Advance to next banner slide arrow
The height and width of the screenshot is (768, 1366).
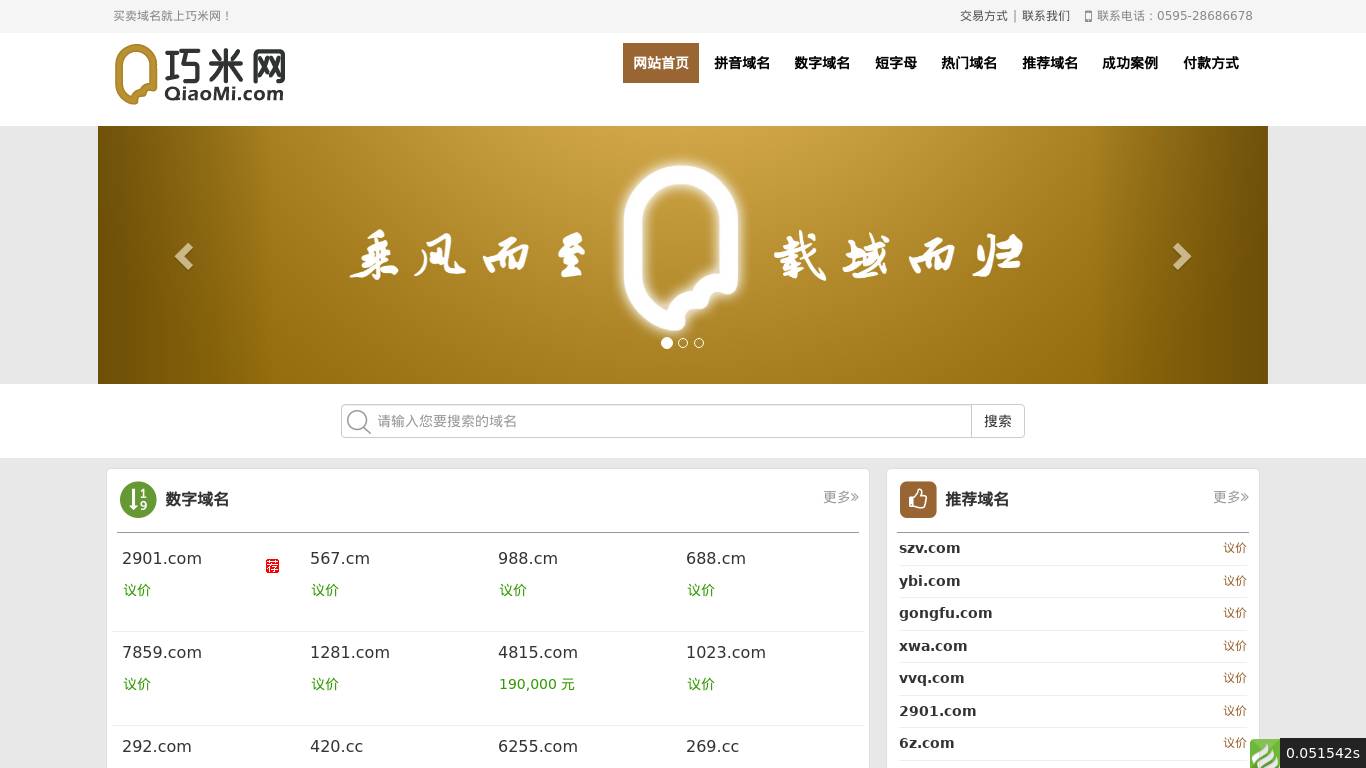pos(1182,257)
